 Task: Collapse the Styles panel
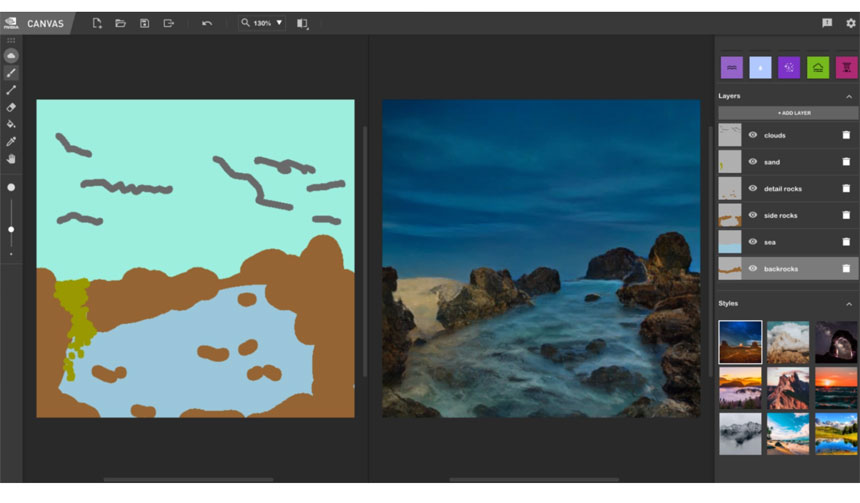pos(849,303)
